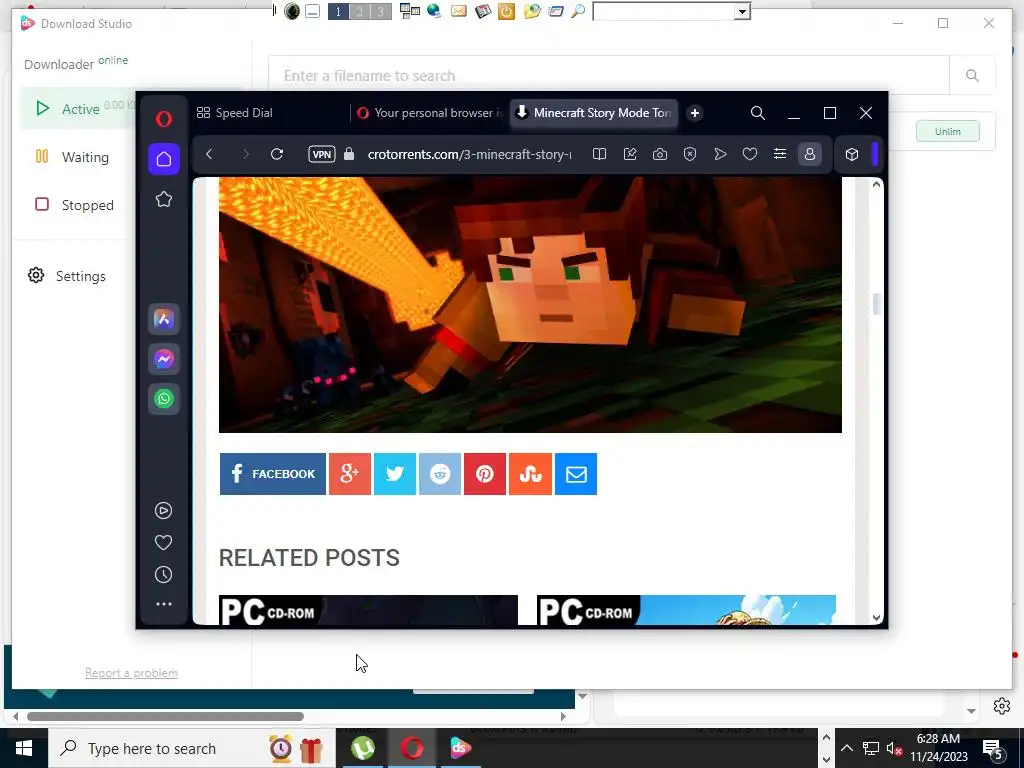Click the crotorrents.com address bar
The image size is (1024, 768).
click(470, 154)
